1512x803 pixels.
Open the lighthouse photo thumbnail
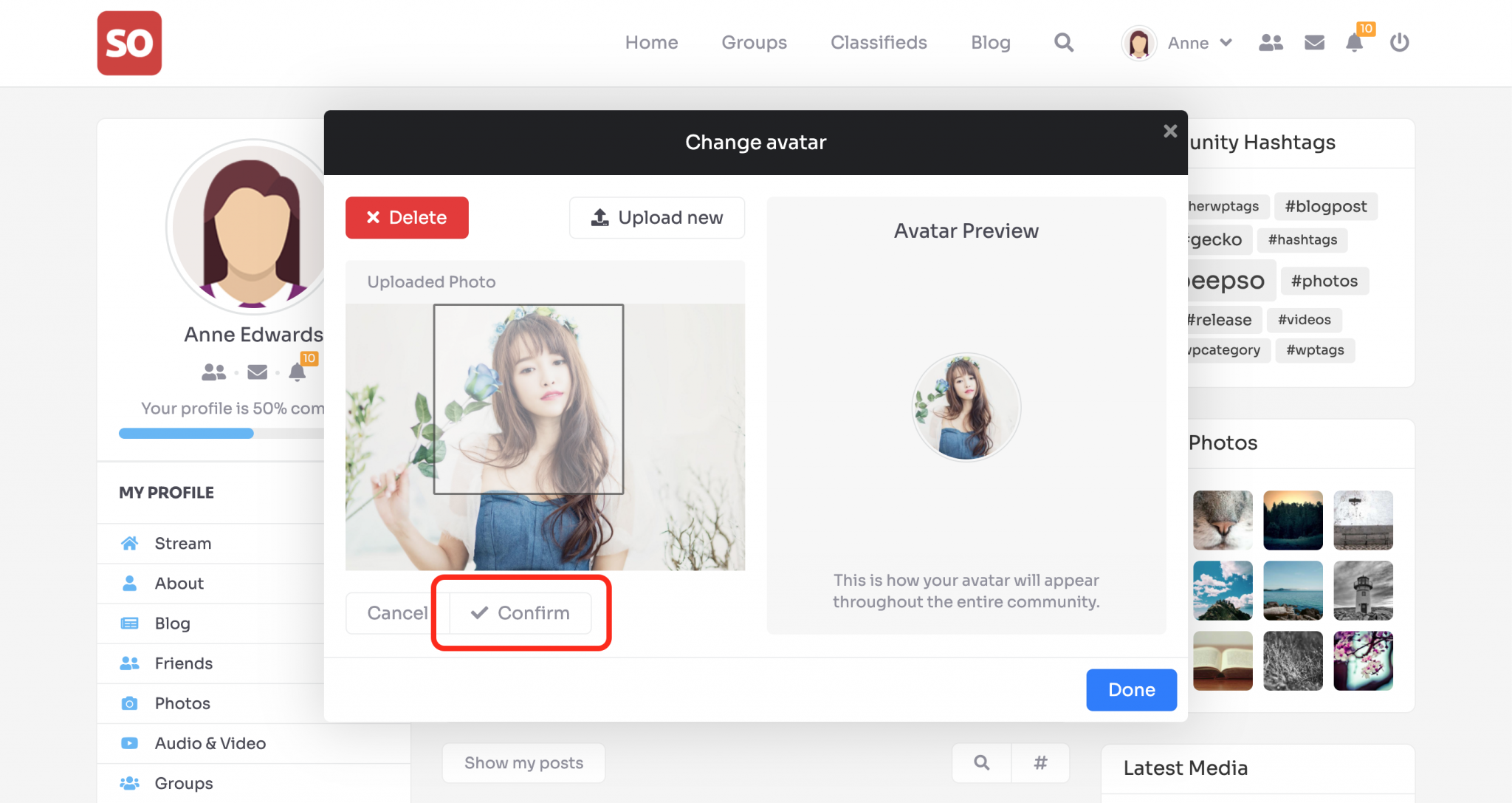pos(1364,590)
